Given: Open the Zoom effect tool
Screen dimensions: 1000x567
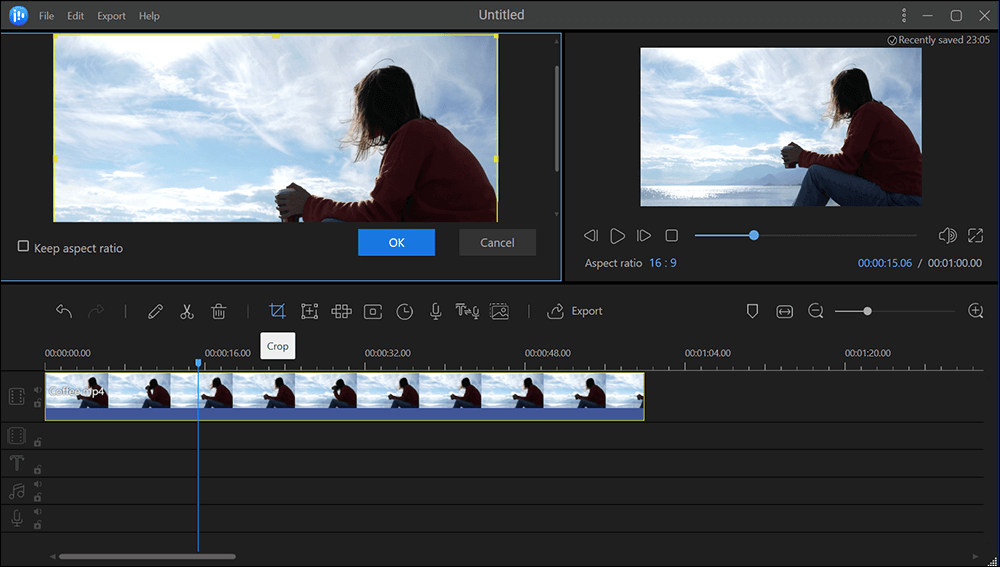Looking at the screenshot, I should point(309,311).
